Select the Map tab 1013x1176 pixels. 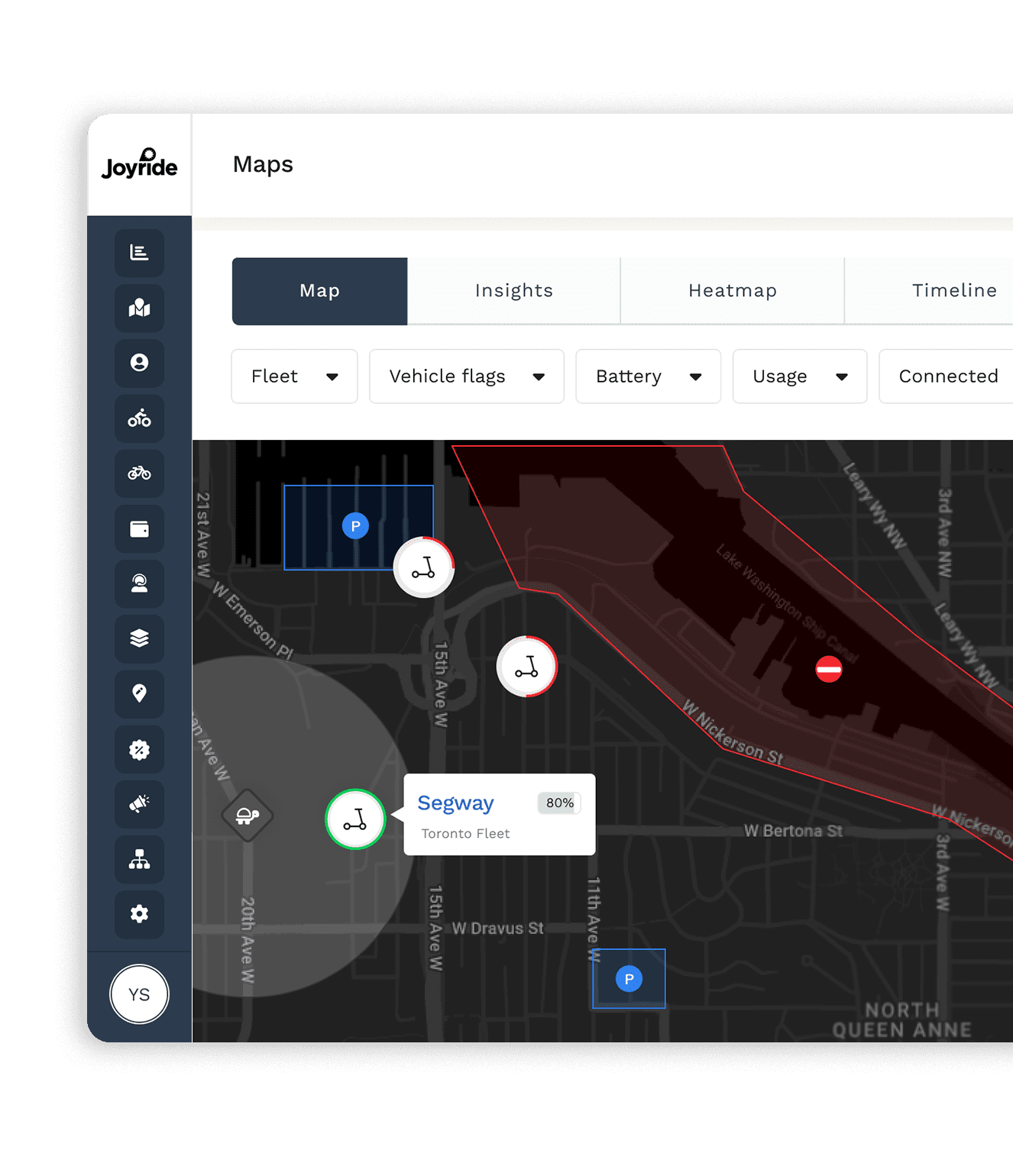pos(319,291)
